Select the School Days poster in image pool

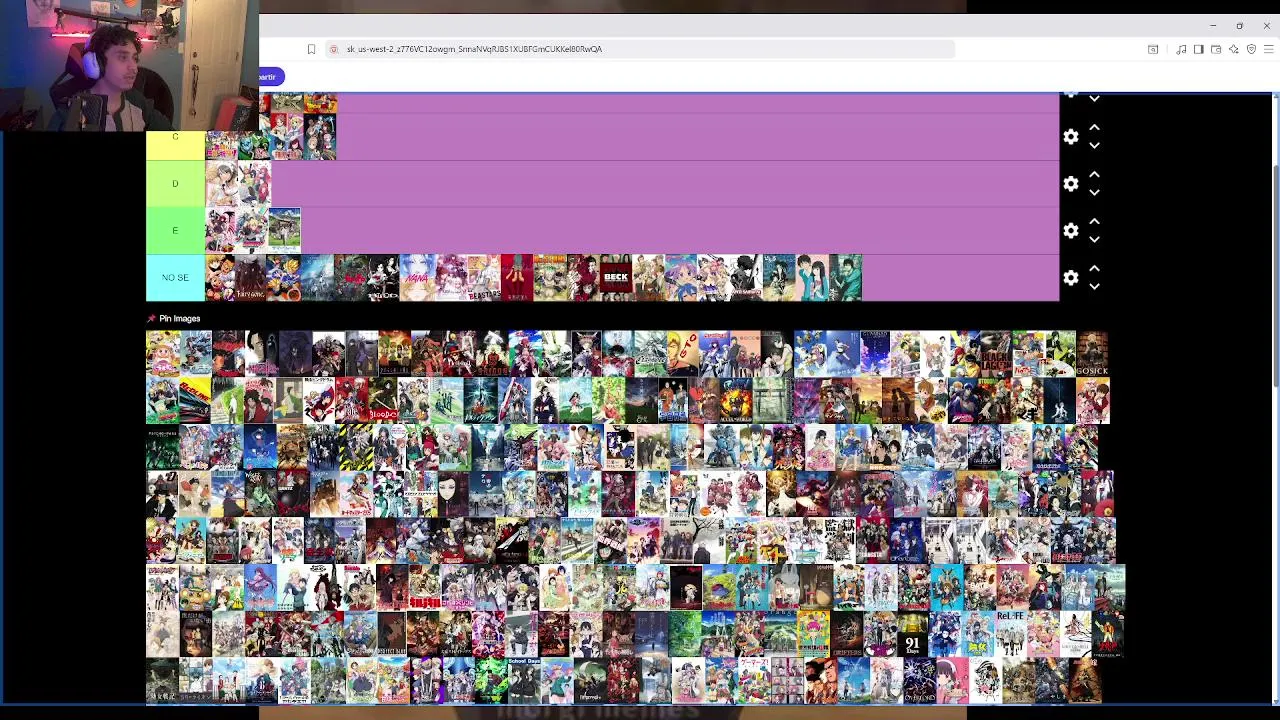pyautogui.click(x=524, y=682)
